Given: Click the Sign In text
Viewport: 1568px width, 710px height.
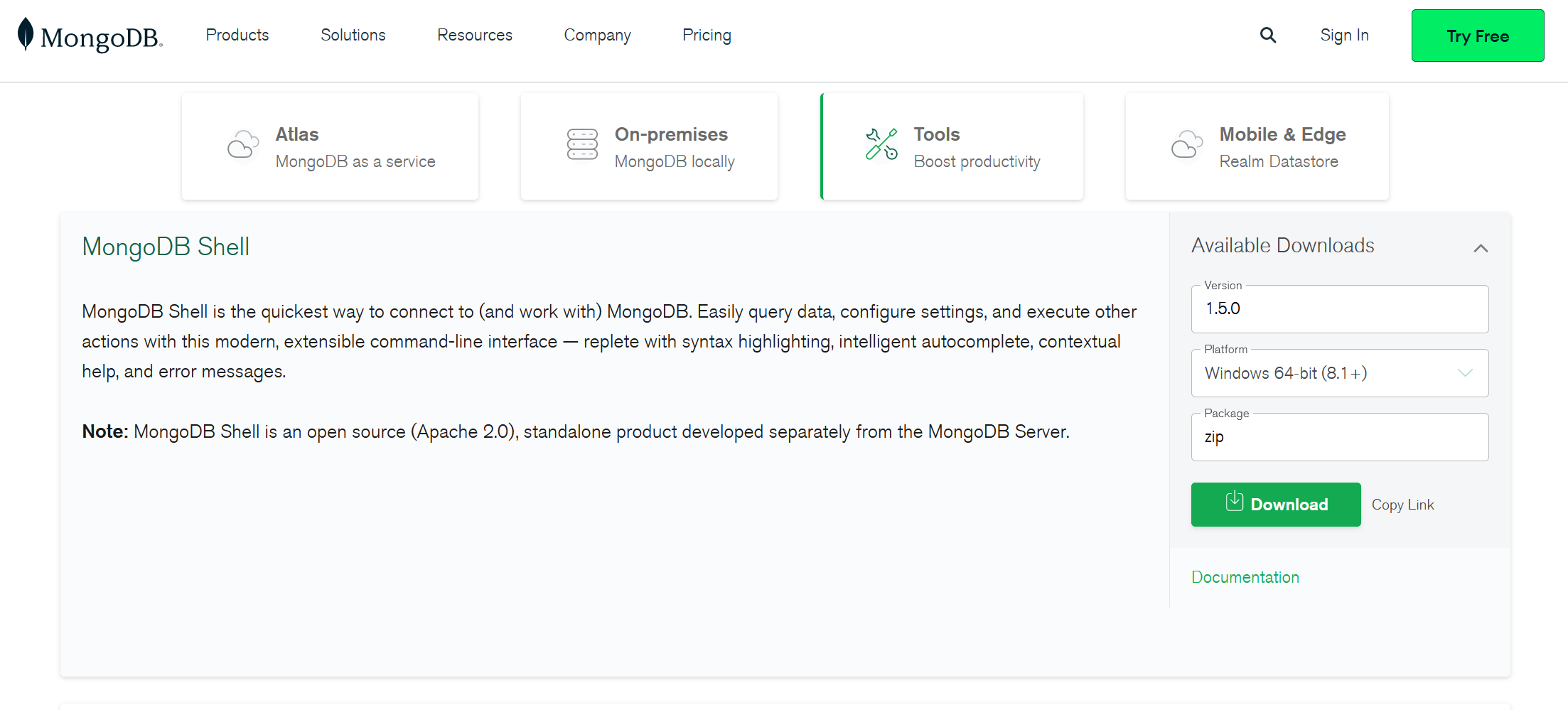Looking at the screenshot, I should pos(1344,35).
